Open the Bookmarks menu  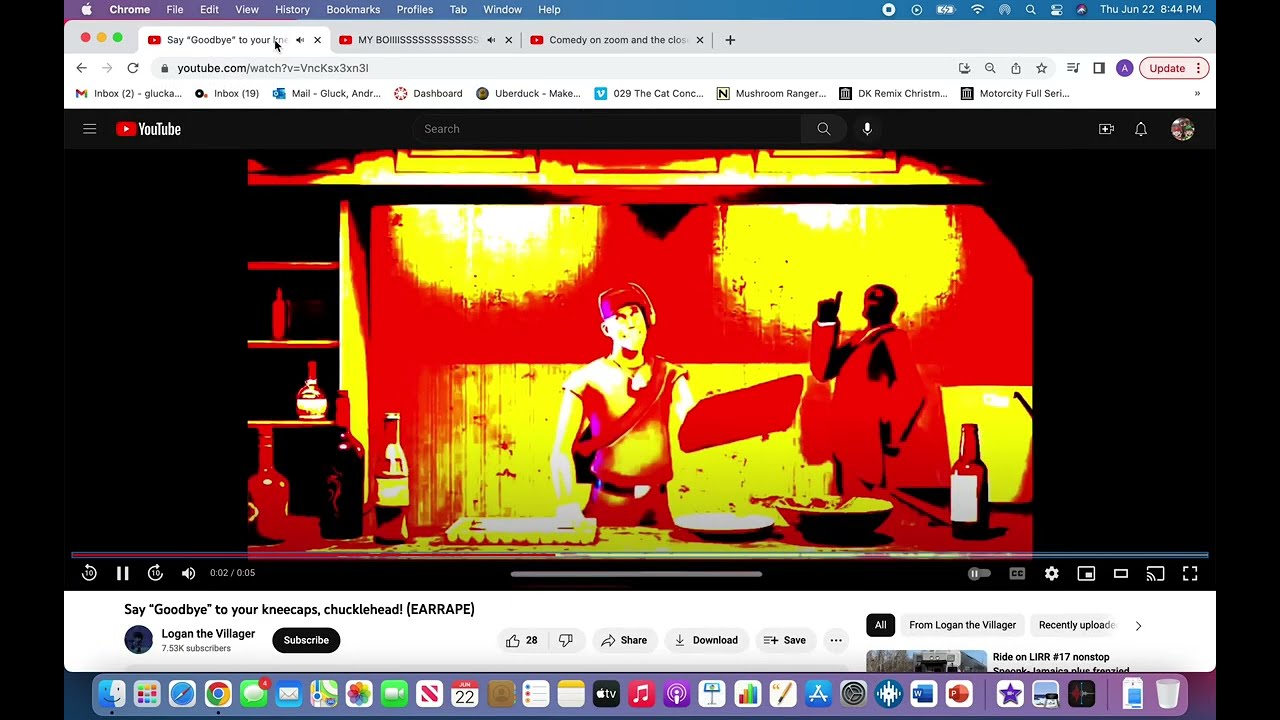pyautogui.click(x=353, y=9)
